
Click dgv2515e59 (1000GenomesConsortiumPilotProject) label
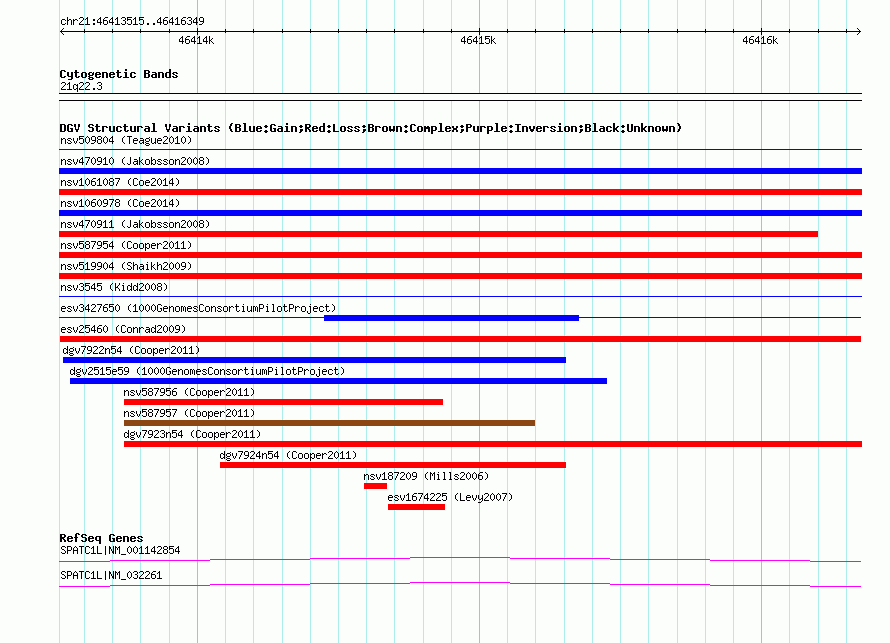(207, 371)
